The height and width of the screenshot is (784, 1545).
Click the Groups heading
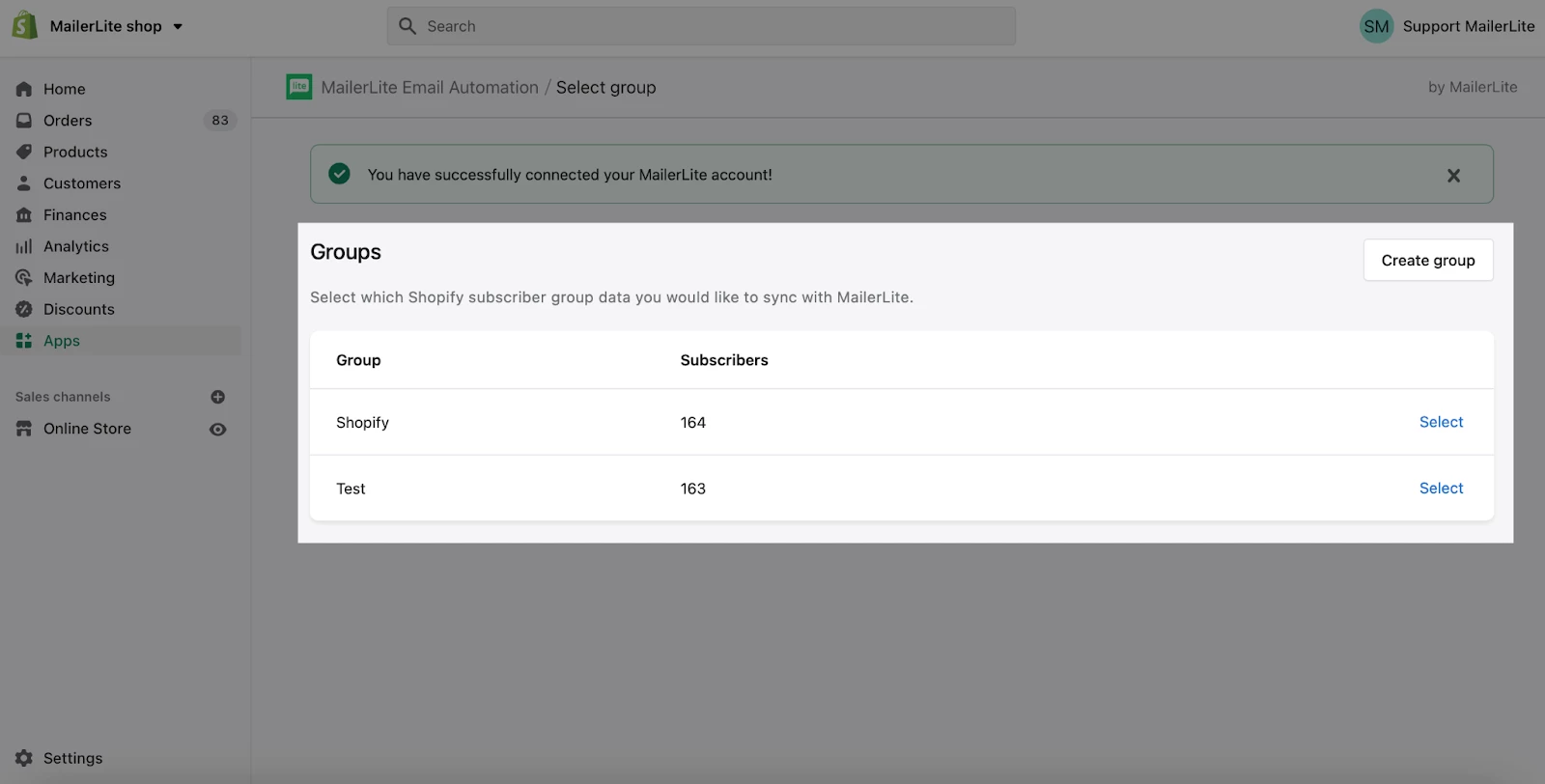pos(346,252)
